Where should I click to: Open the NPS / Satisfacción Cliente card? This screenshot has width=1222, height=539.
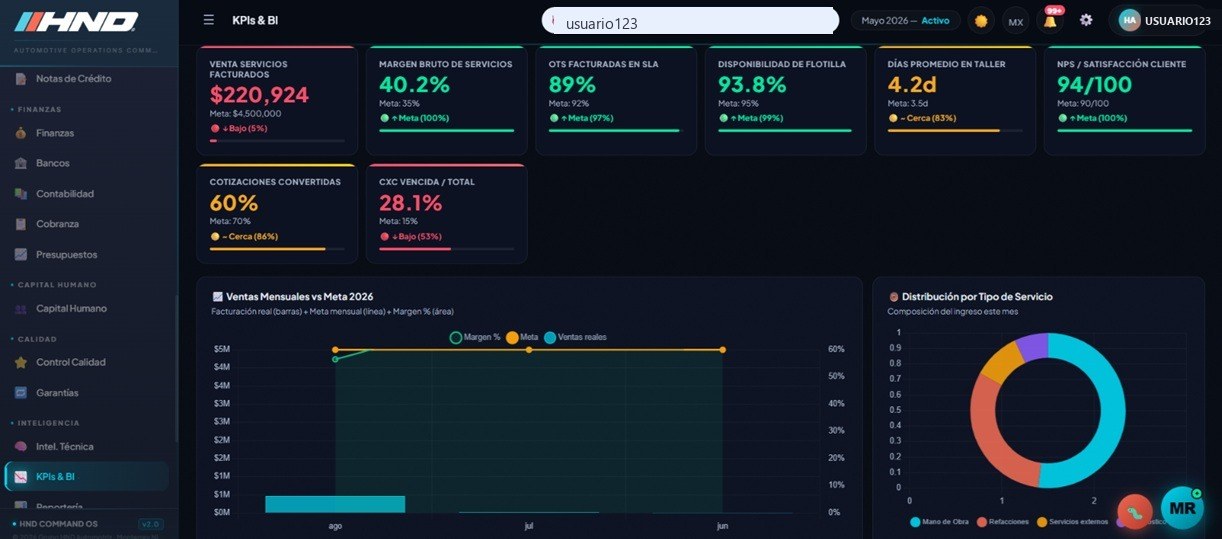(x=1124, y=100)
